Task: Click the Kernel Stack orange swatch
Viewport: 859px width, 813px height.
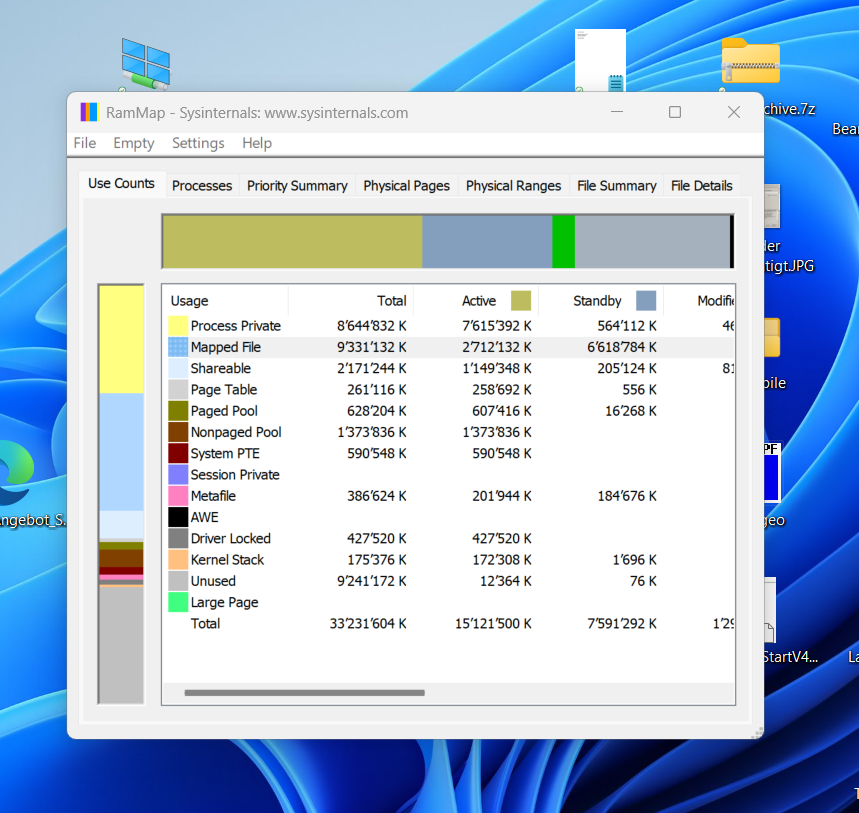Action: (x=178, y=560)
